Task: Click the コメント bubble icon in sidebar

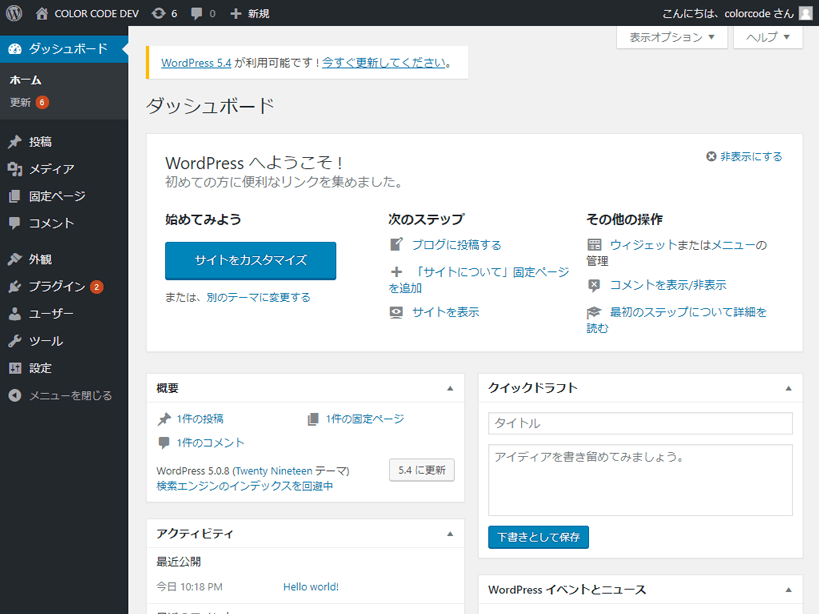Action: [15, 223]
